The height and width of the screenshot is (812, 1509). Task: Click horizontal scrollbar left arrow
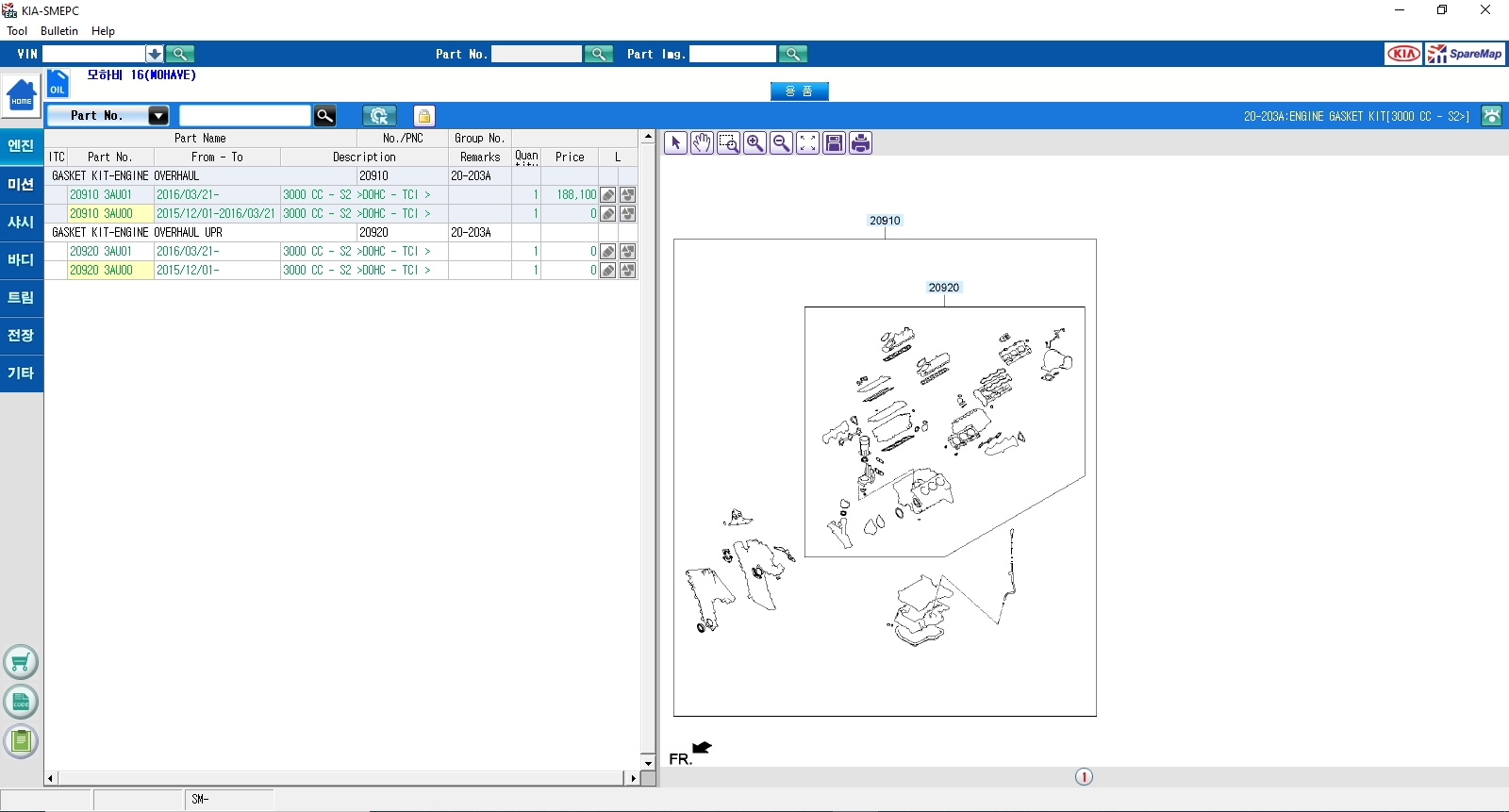point(51,779)
